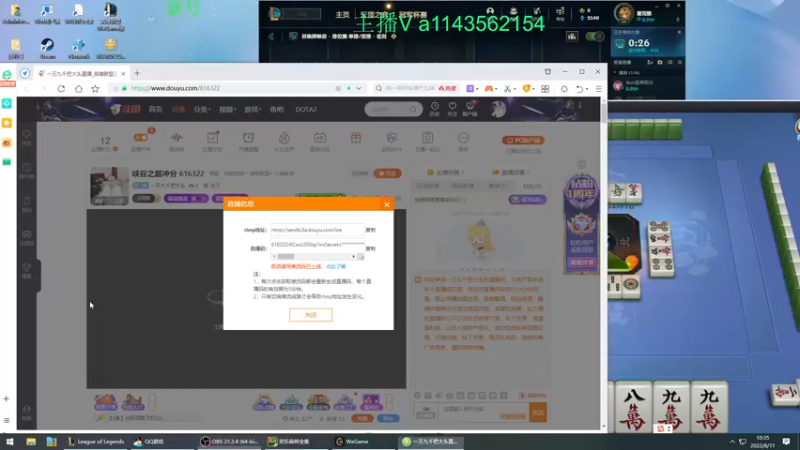The width and height of the screenshot is (800, 450).
Task: Open the gift box icon in streamer toolbar
Action: [356, 138]
